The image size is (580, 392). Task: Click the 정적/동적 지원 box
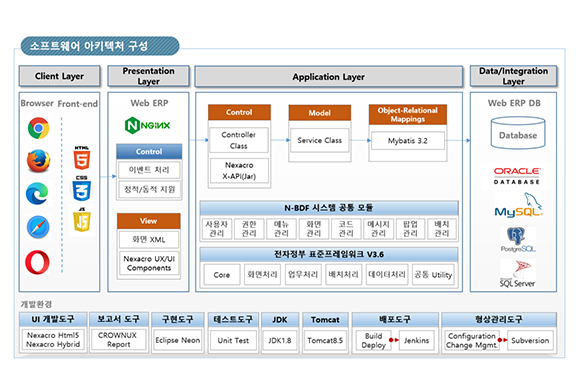[x=149, y=189]
